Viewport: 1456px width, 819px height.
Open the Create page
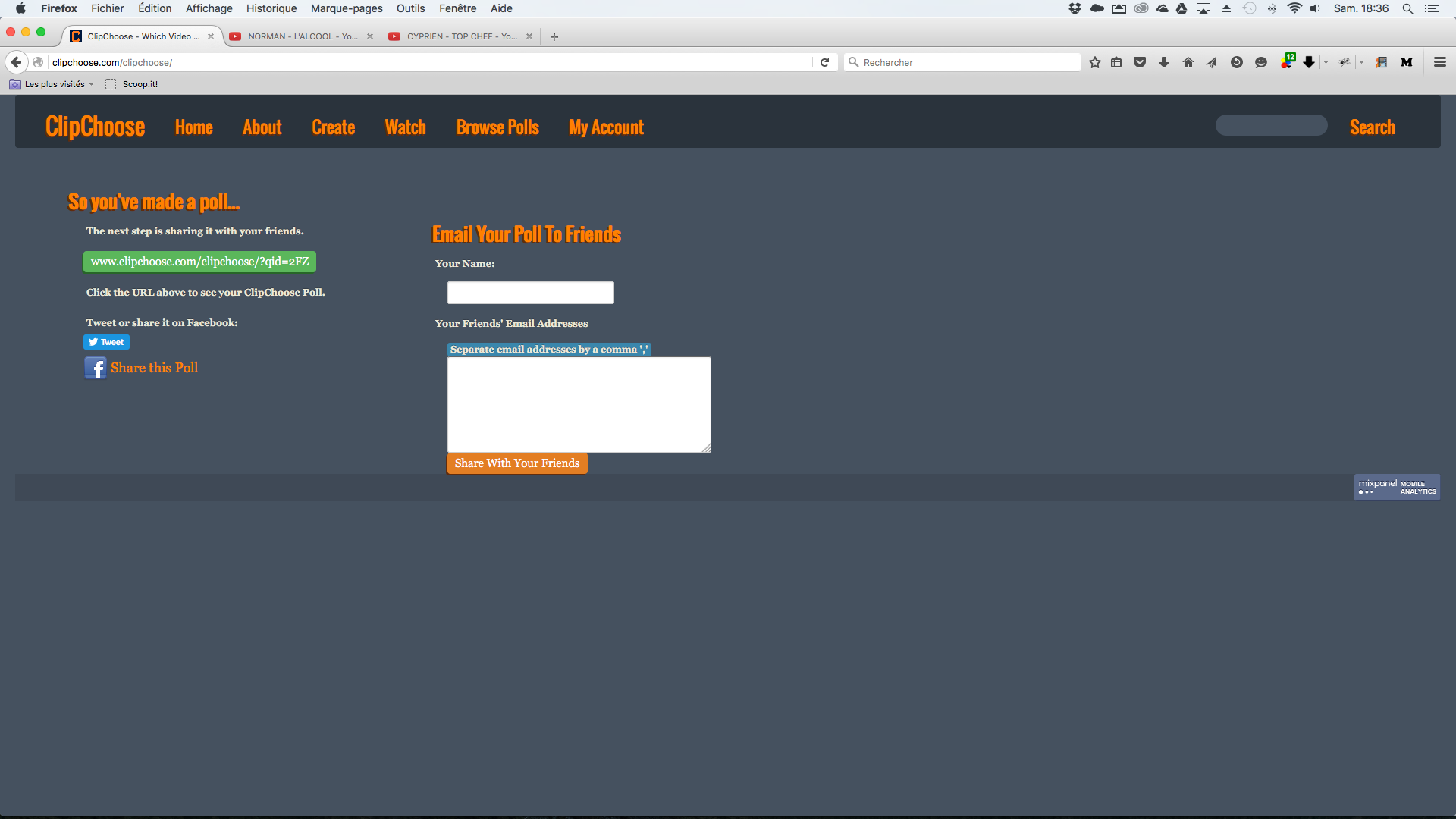(x=333, y=127)
